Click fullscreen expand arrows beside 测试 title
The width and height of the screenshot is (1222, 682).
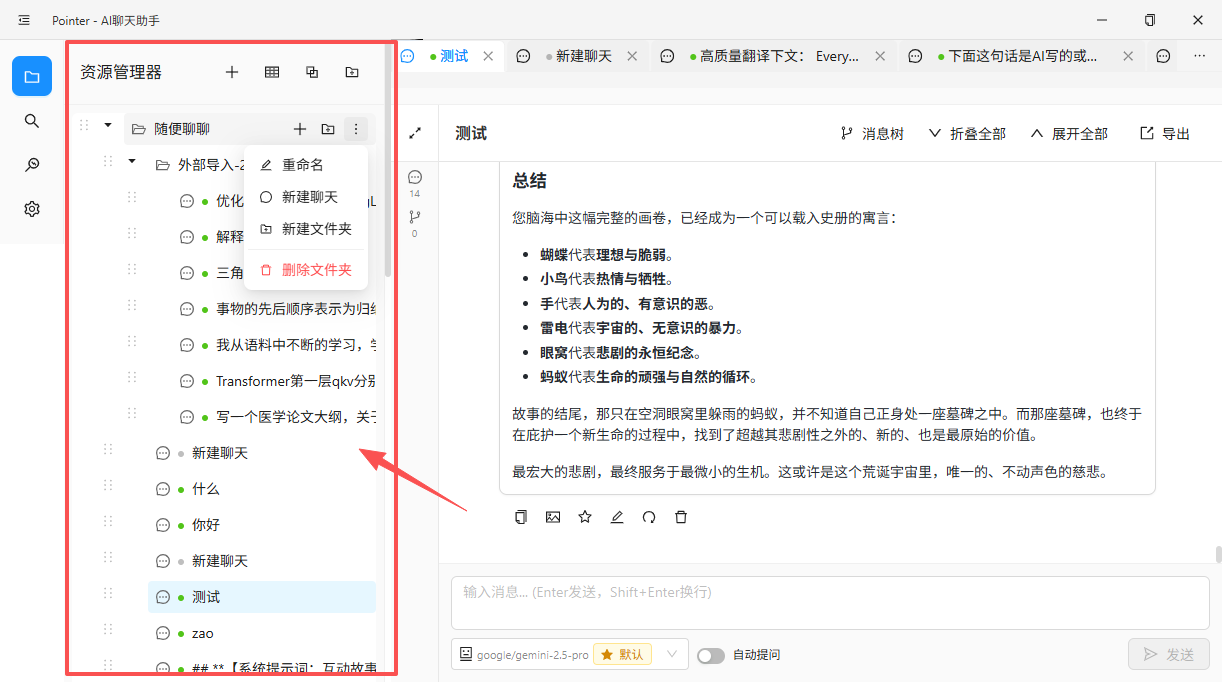[415, 133]
